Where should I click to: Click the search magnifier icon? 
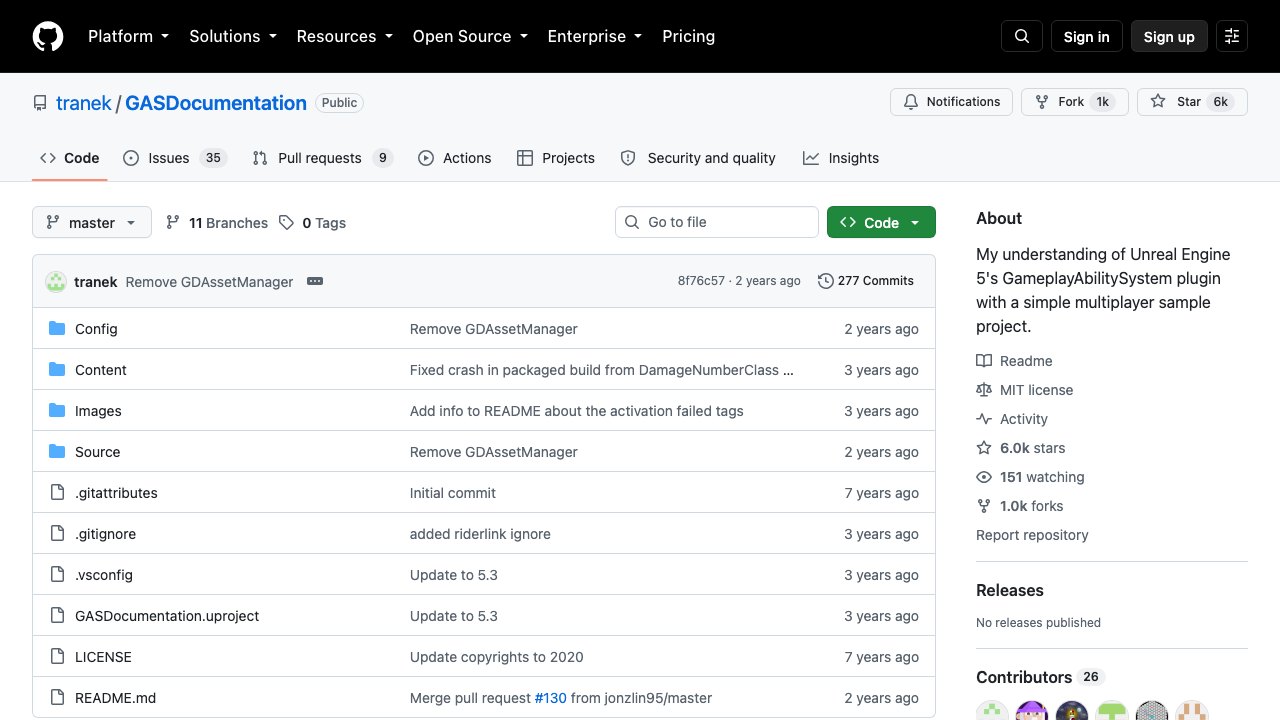(x=1022, y=36)
